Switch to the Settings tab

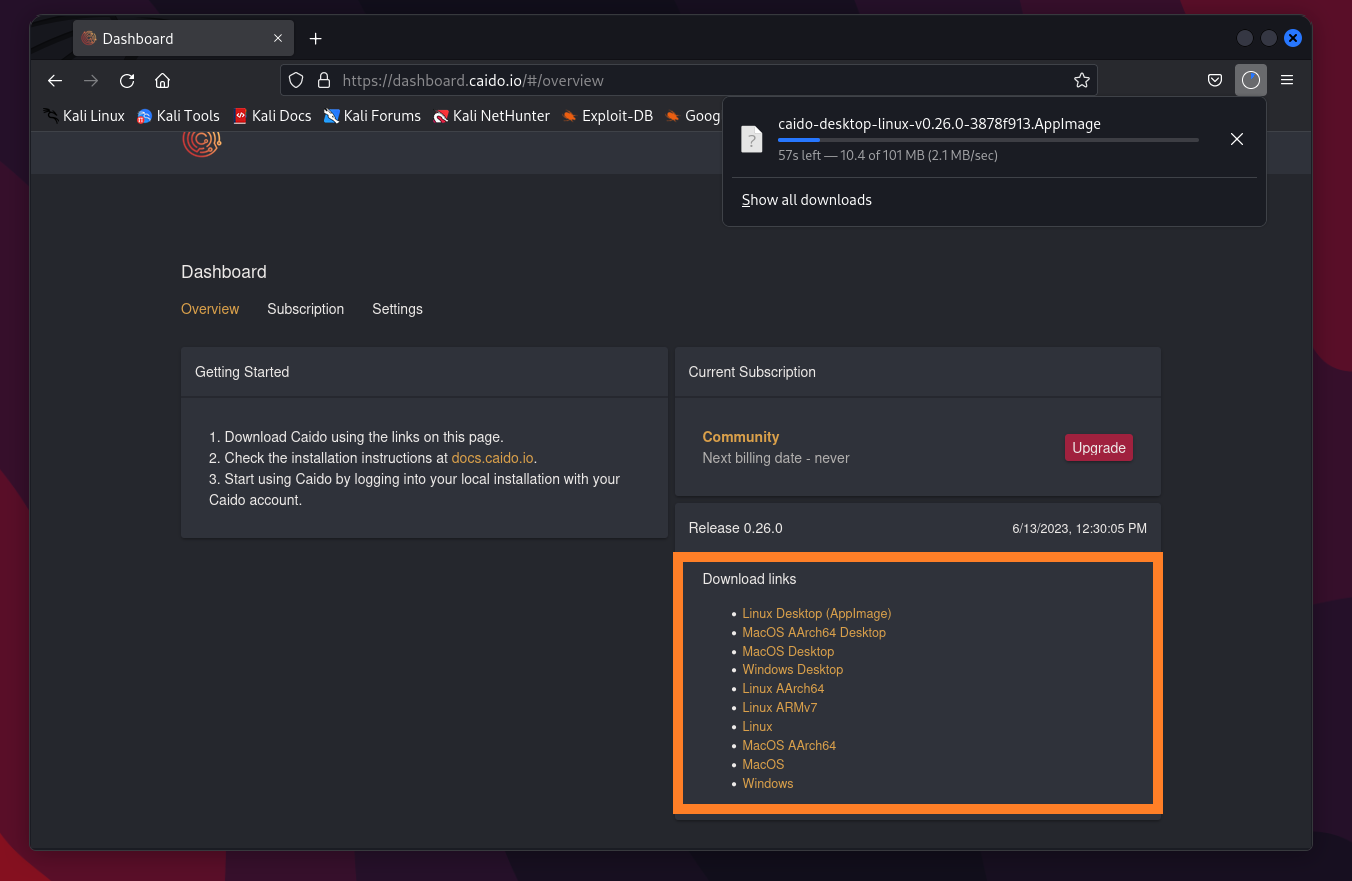click(x=397, y=309)
